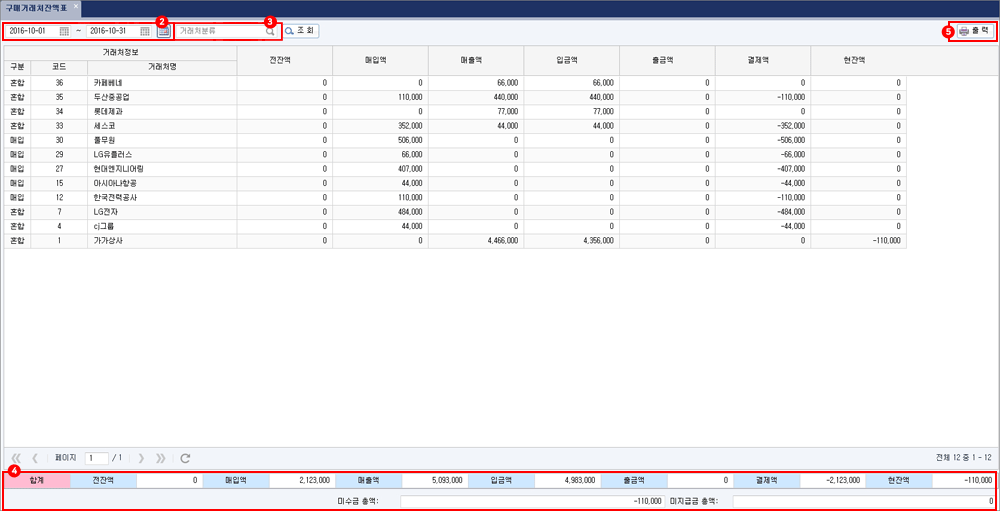Select the 카페베네 row
This screenshot has height=511, width=1000.
455,82
